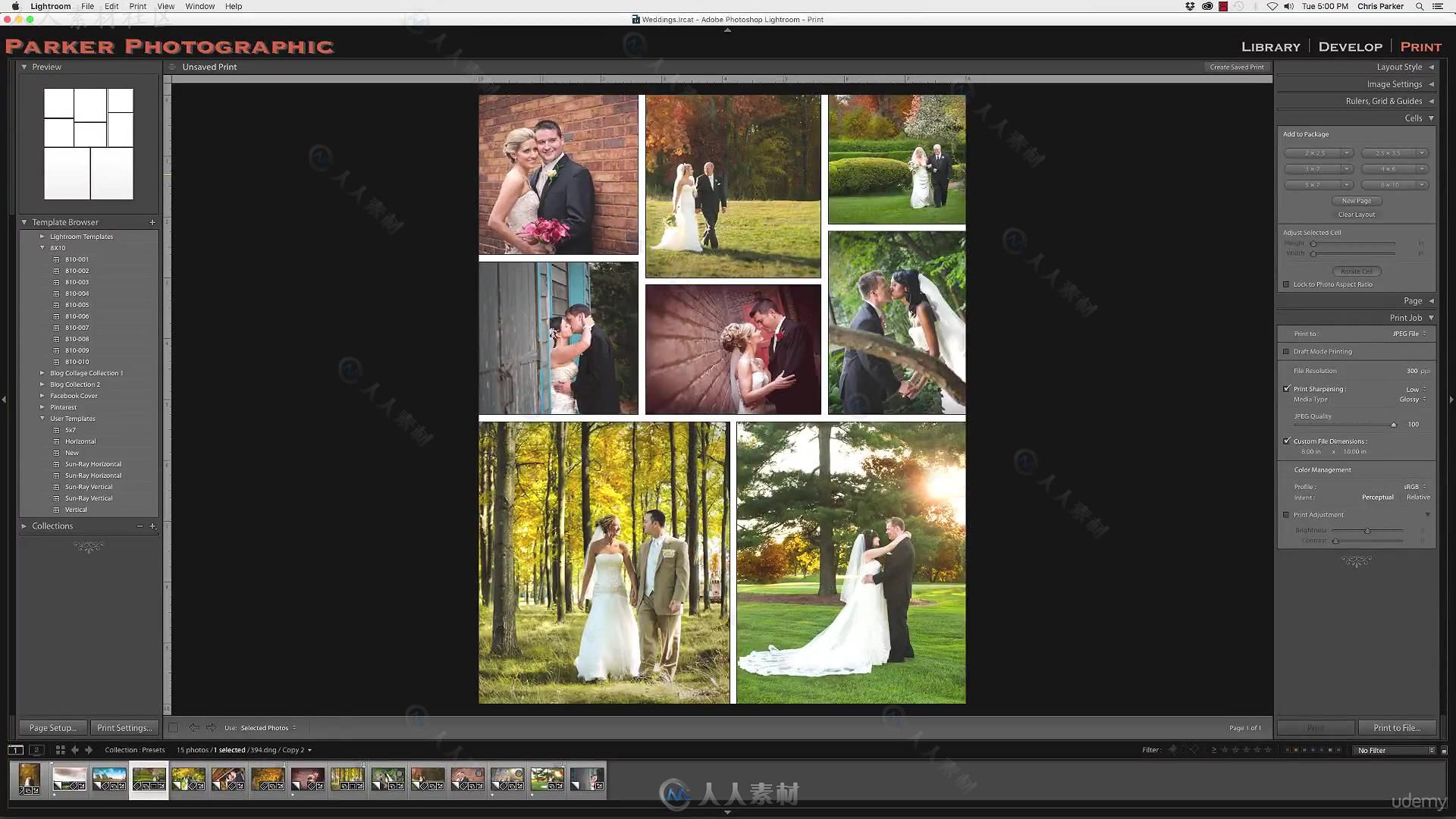The image size is (1456, 819).
Task: Toggle Draft Mode Printing checkbox
Action: [x=1287, y=351]
